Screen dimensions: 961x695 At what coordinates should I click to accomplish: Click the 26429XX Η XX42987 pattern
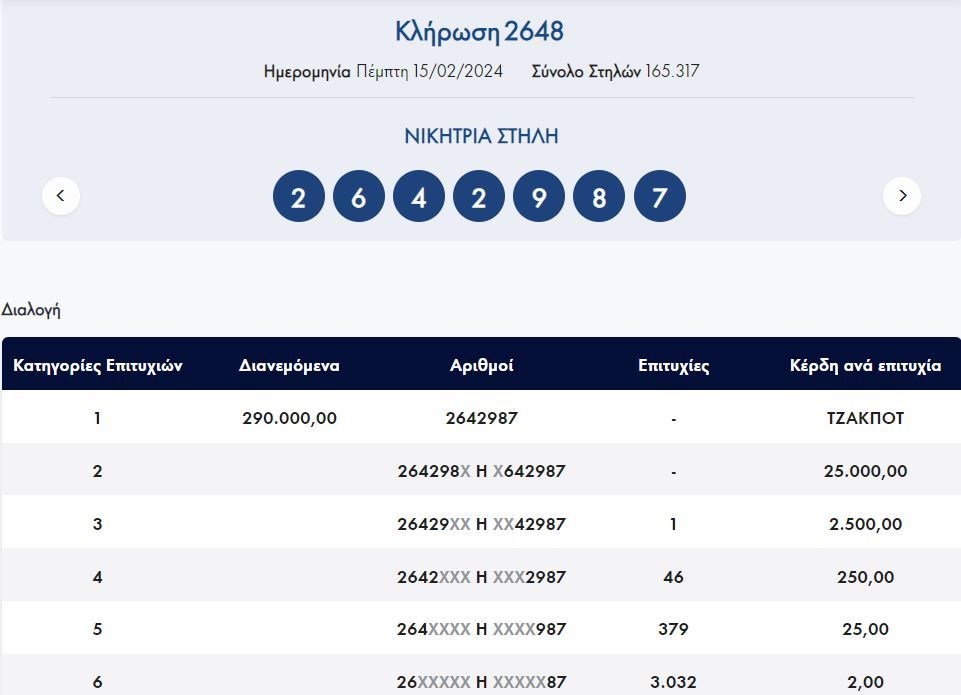482,525
